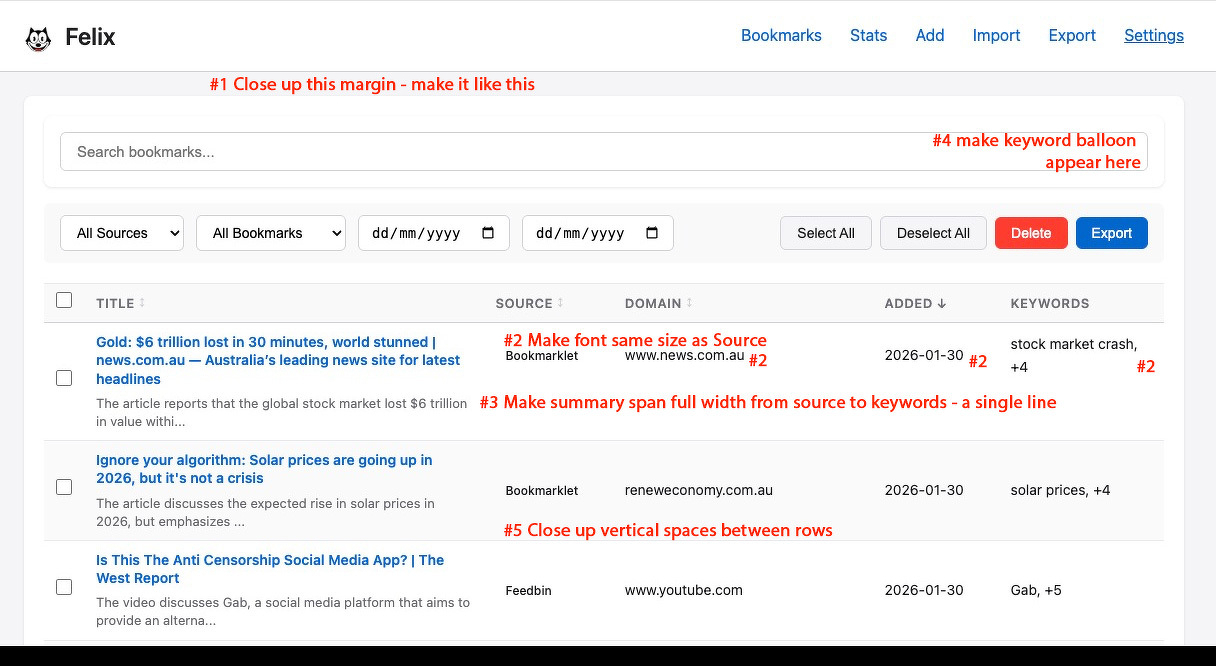Go to Stats in top navigation
This screenshot has height=666, width=1216.
pyautogui.click(x=868, y=36)
